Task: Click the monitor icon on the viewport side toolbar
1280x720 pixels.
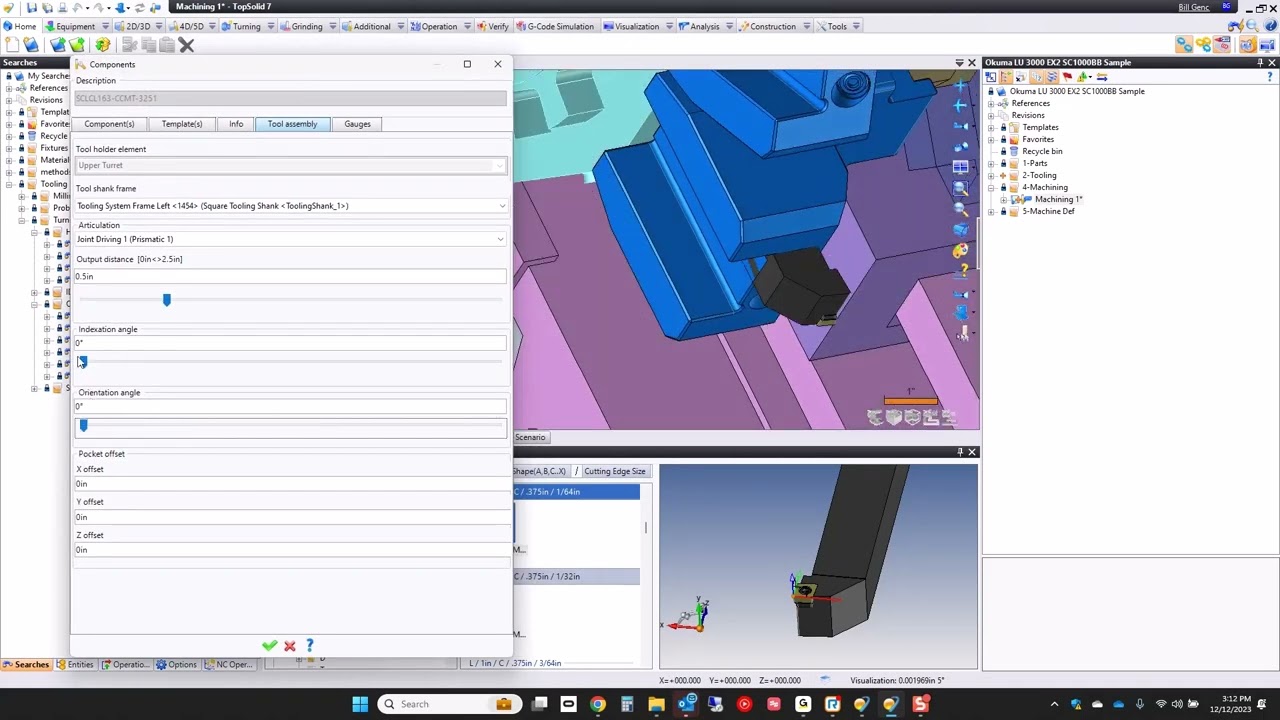Action: [x=961, y=167]
